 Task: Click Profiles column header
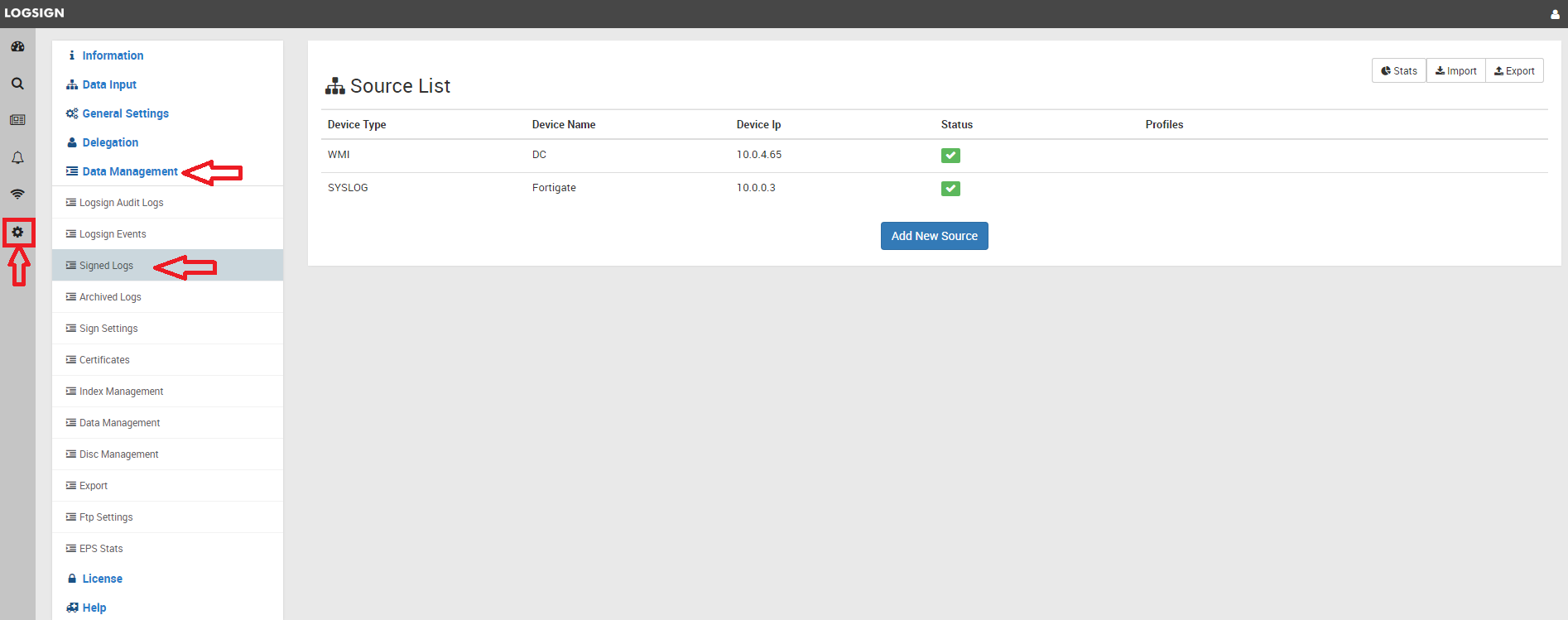(x=1165, y=124)
